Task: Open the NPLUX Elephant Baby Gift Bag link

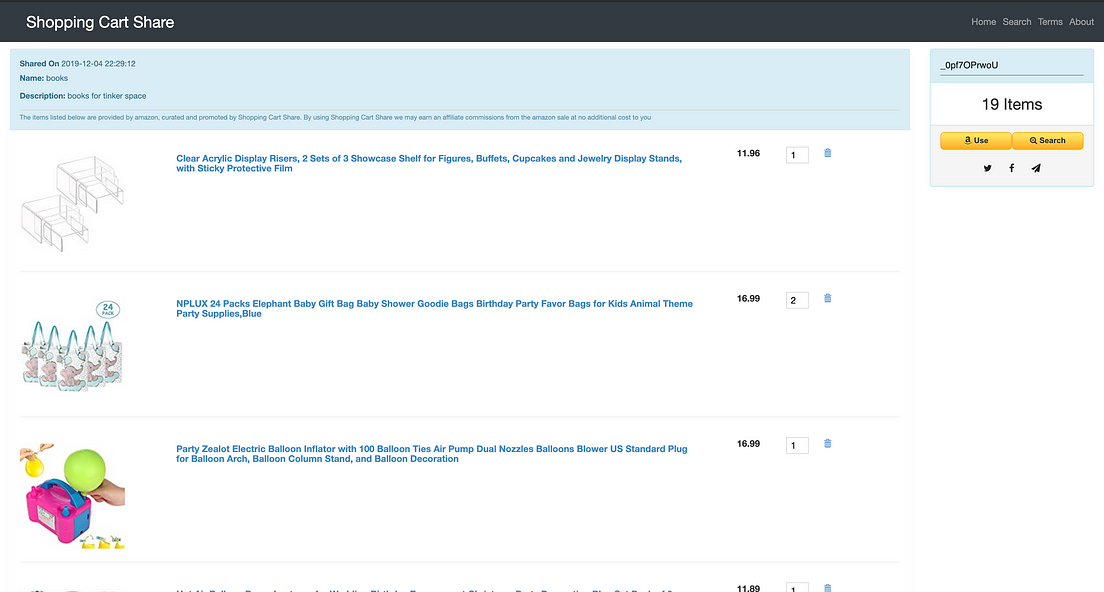Action: click(x=434, y=308)
